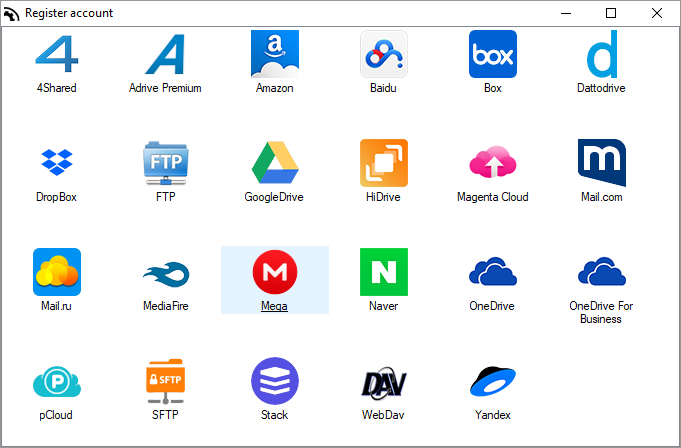The width and height of the screenshot is (681, 448).
Task: Select the orange SFTP icon
Action: (165, 381)
